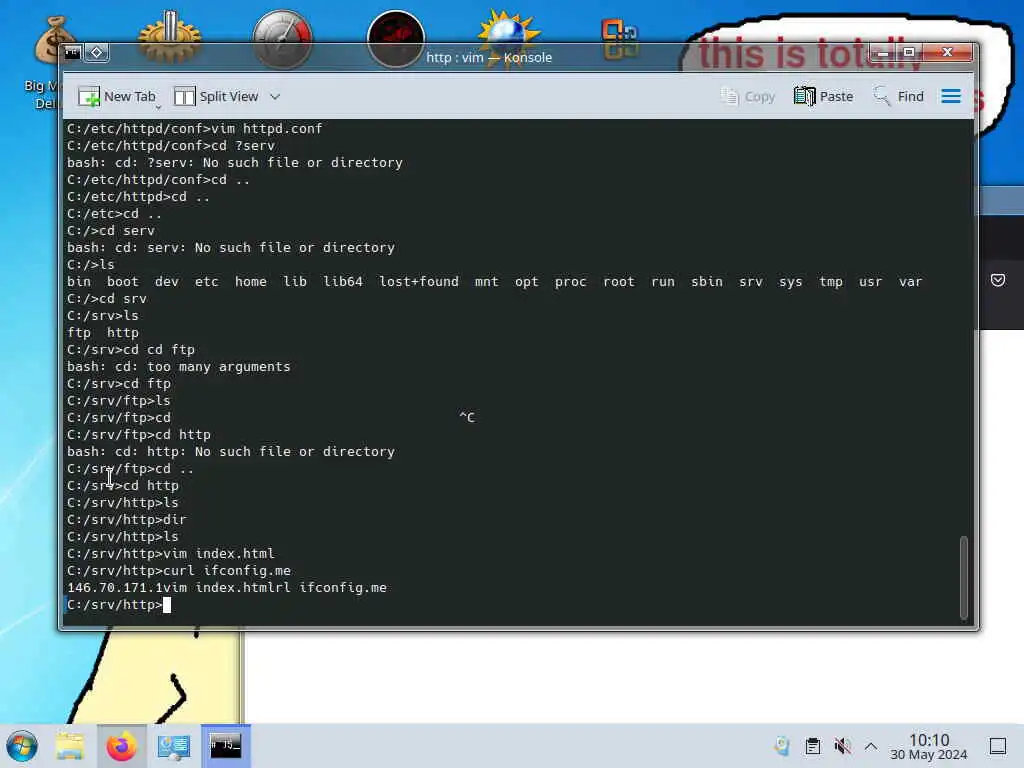The width and height of the screenshot is (1024, 768).
Task: Click the show desktop button
Action: pos(997,746)
